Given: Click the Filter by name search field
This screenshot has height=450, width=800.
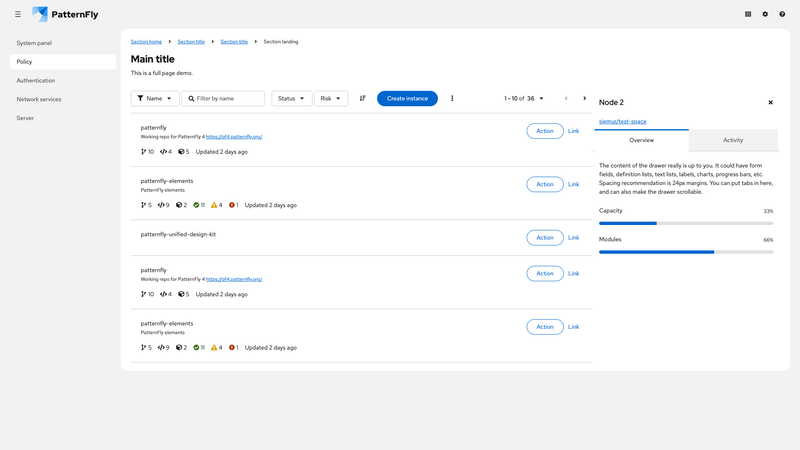Looking at the screenshot, I should tap(228, 99).
